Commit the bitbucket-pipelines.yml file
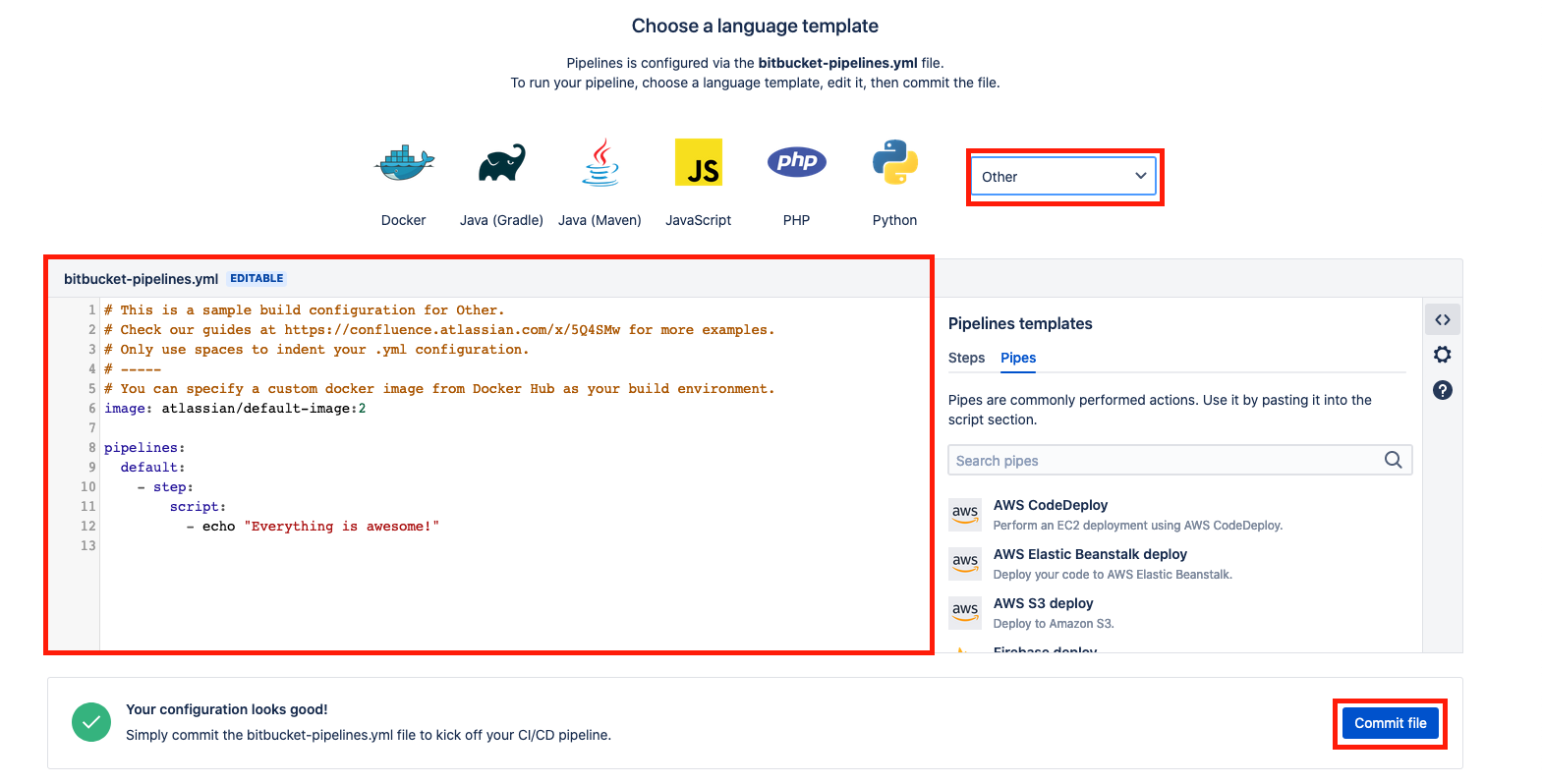 pos(1391,723)
